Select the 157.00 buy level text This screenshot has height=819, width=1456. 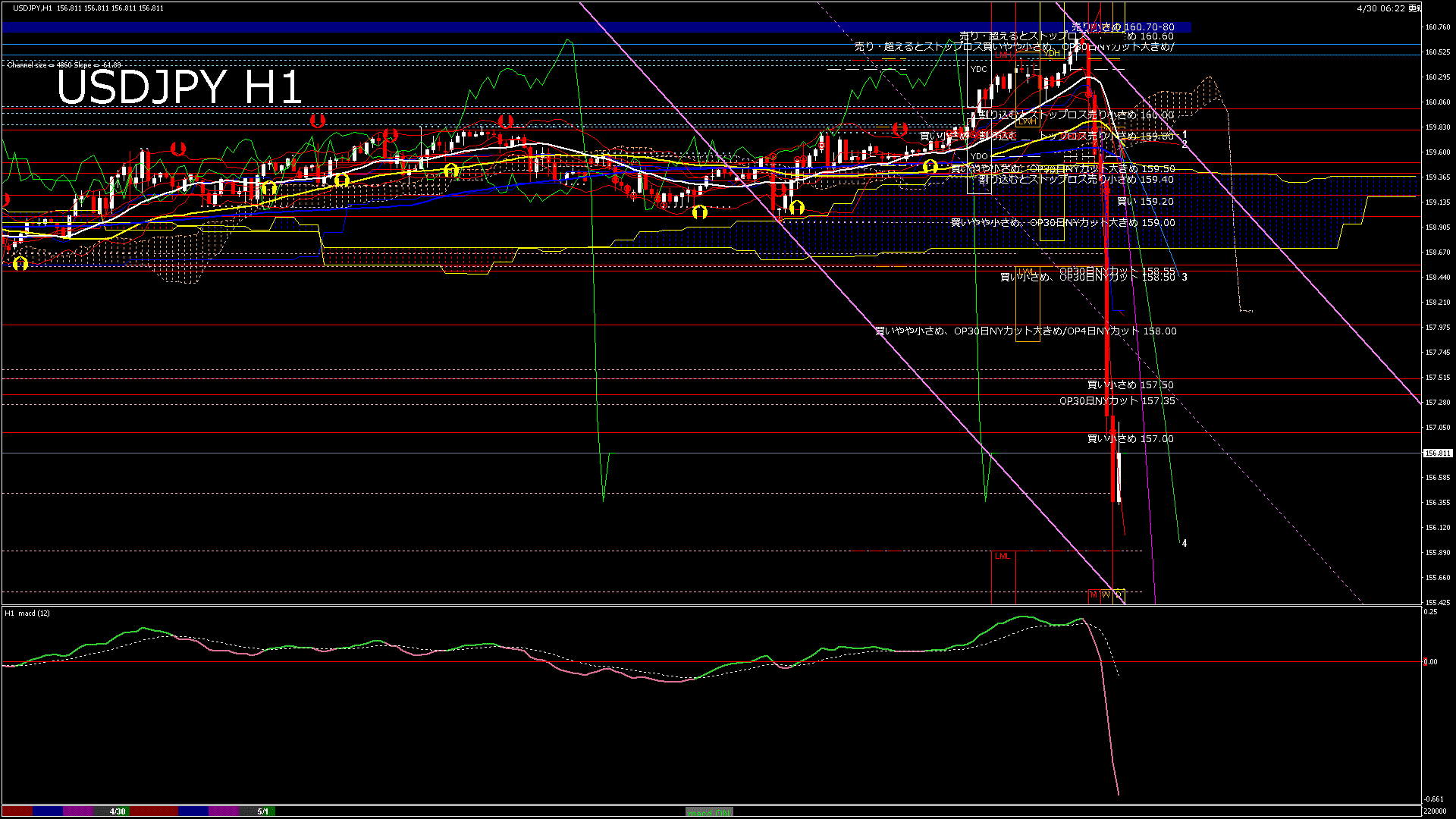tap(1130, 438)
